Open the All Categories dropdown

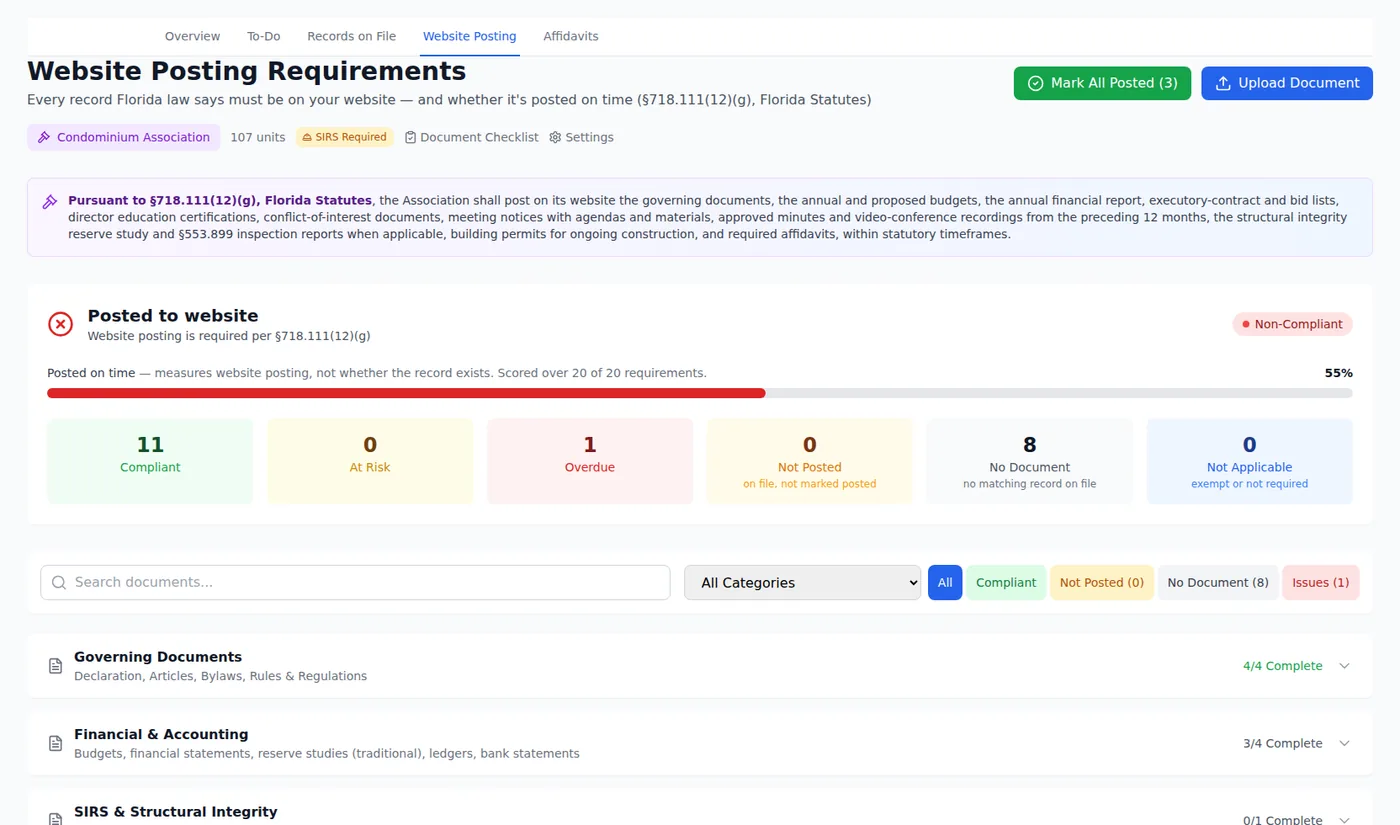pyautogui.click(x=802, y=582)
